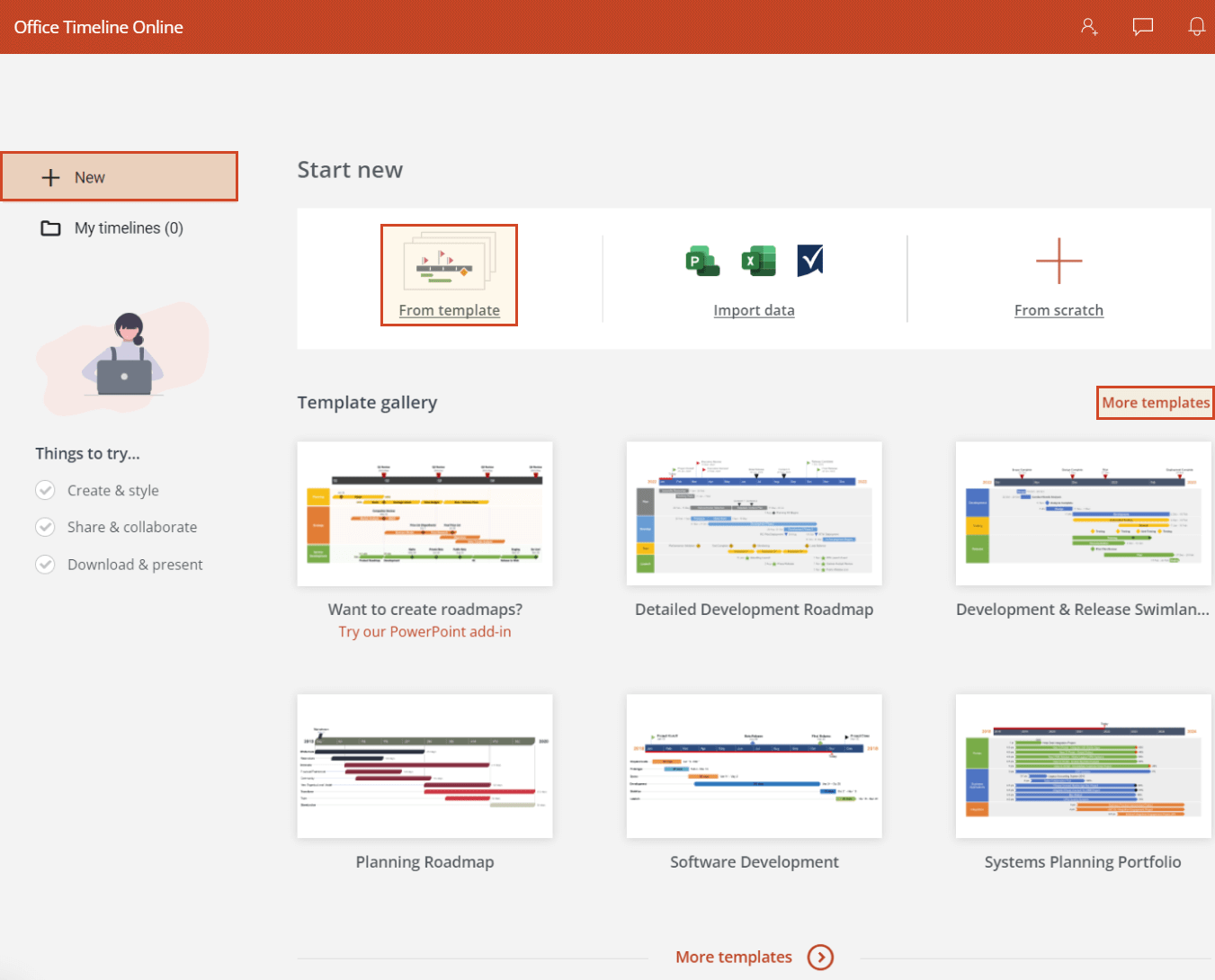Expand templates using the circled arrow button
Image resolution: width=1215 pixels, height=980 pixels.
tap(820, 958)
